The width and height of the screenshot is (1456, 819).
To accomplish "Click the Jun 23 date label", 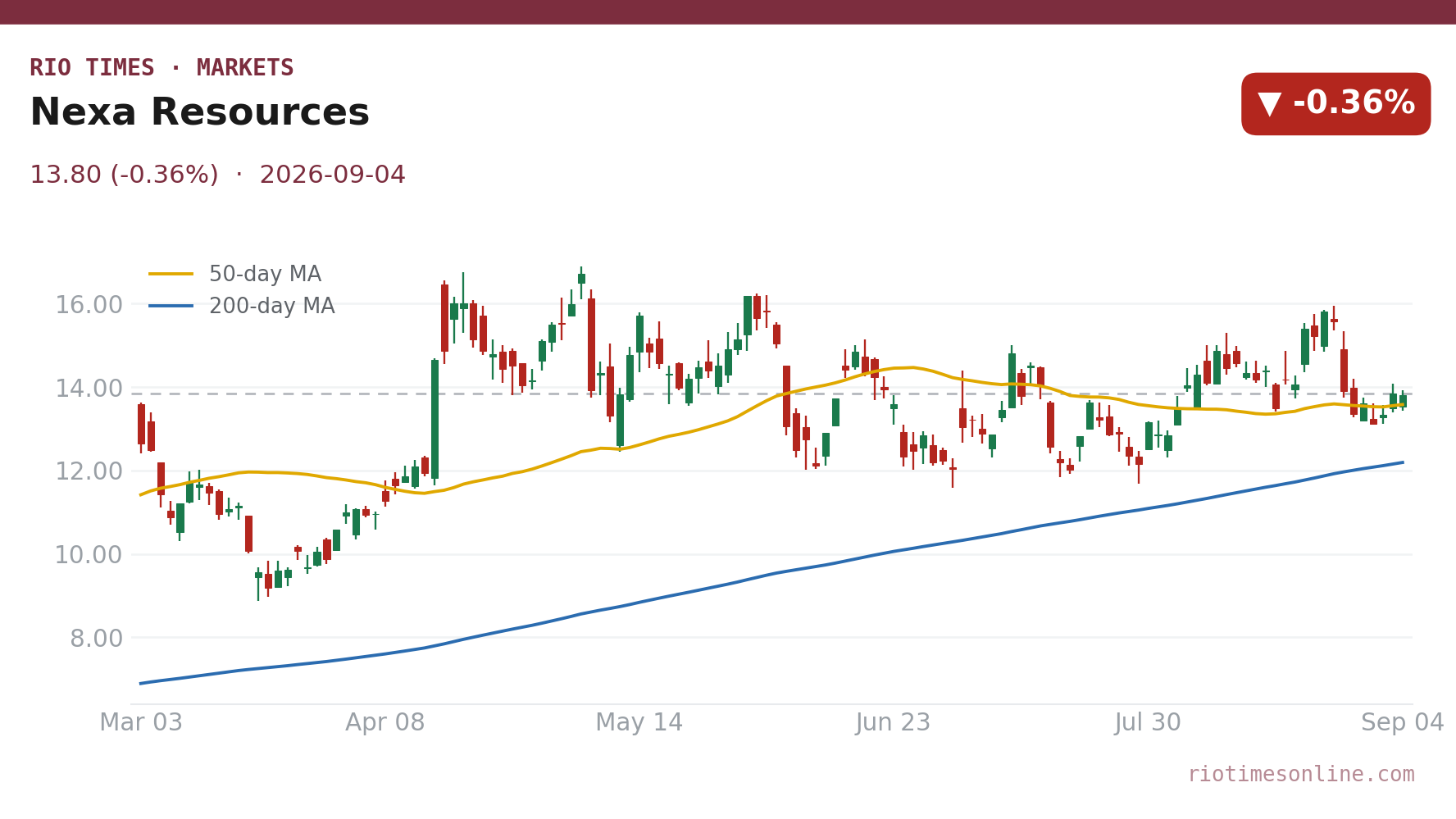I will (894, 723).
